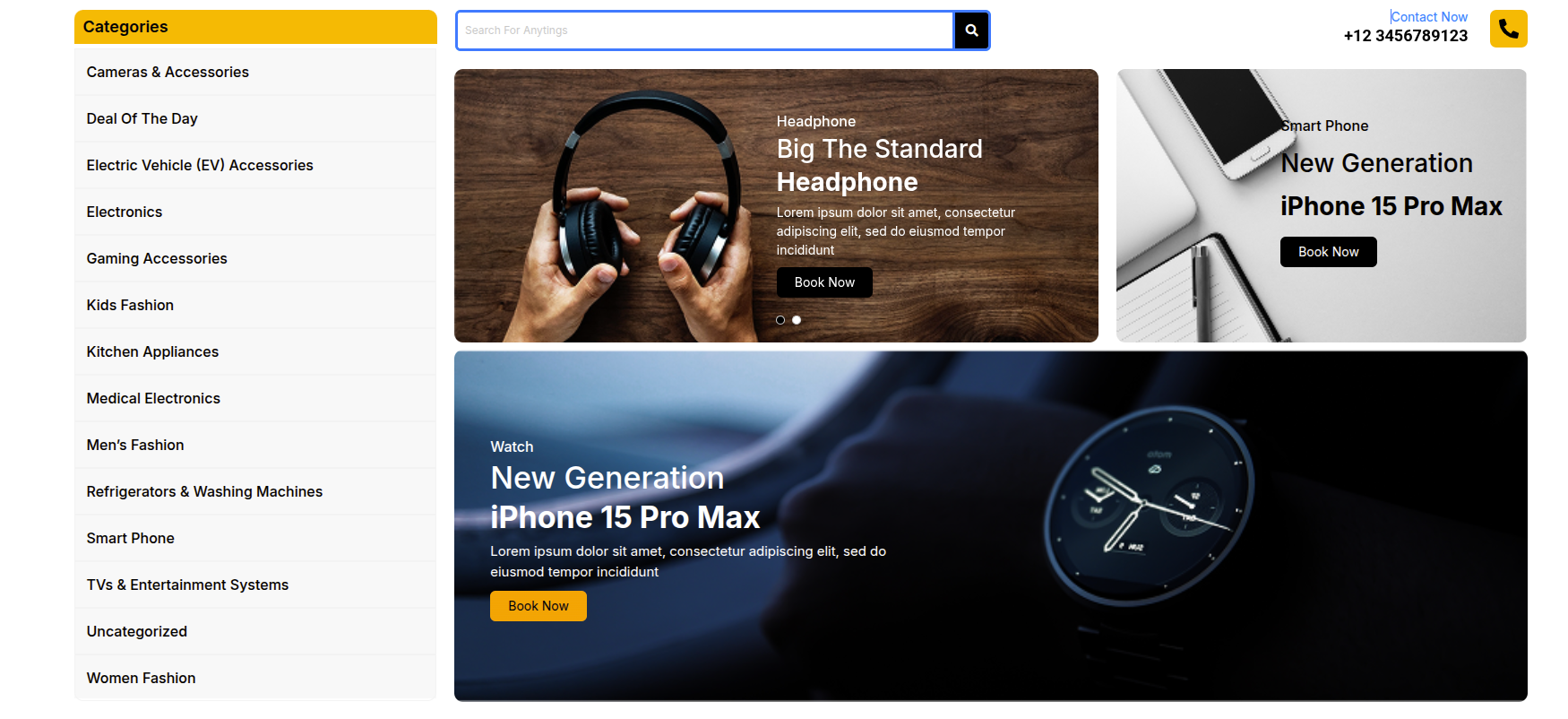Select Kitchen Appliances from categories
This screenshot has height=719, width=1568.
coord(255,351)
